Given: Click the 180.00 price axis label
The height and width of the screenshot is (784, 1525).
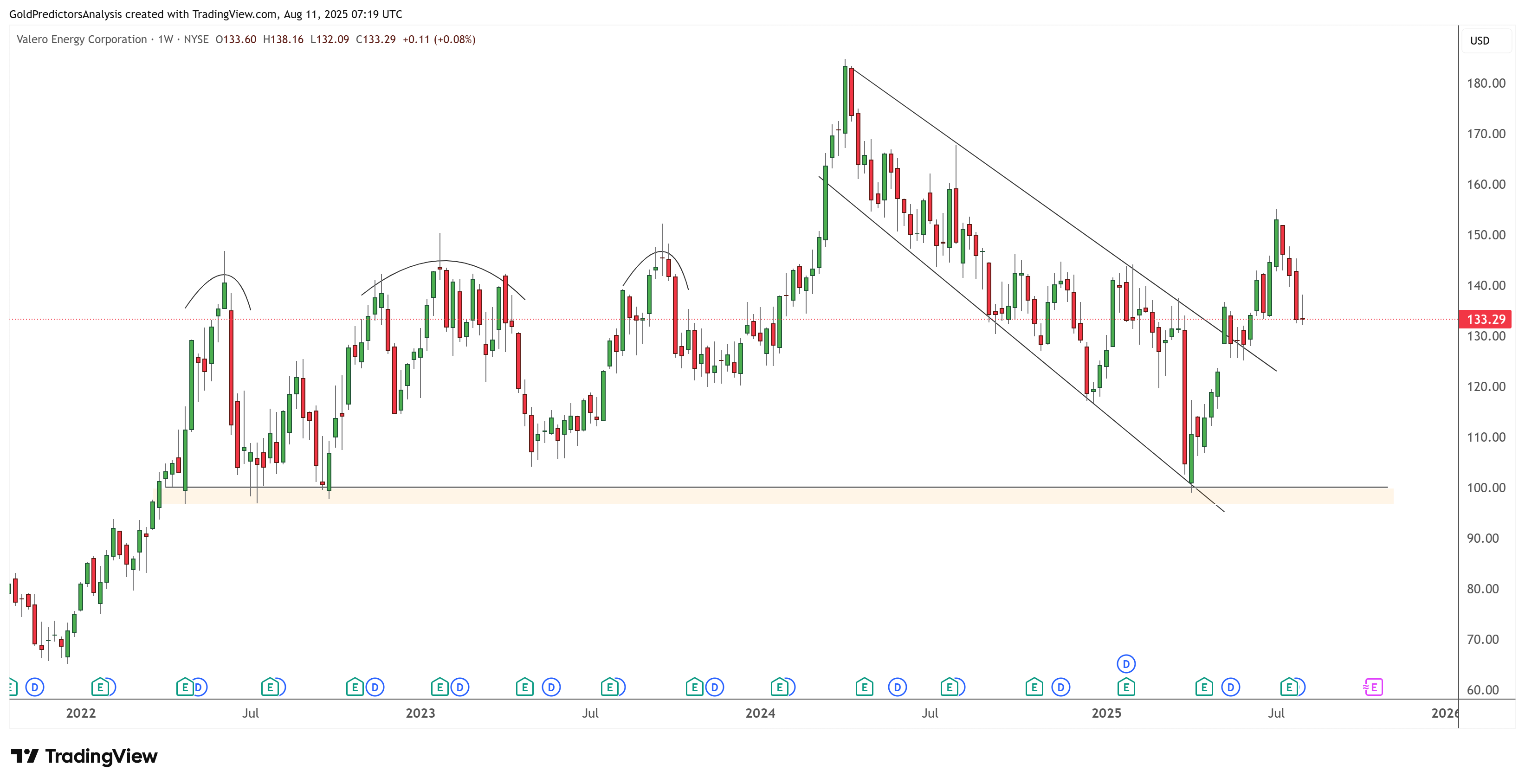Looking at the screenshot, I should [1486, 83].
